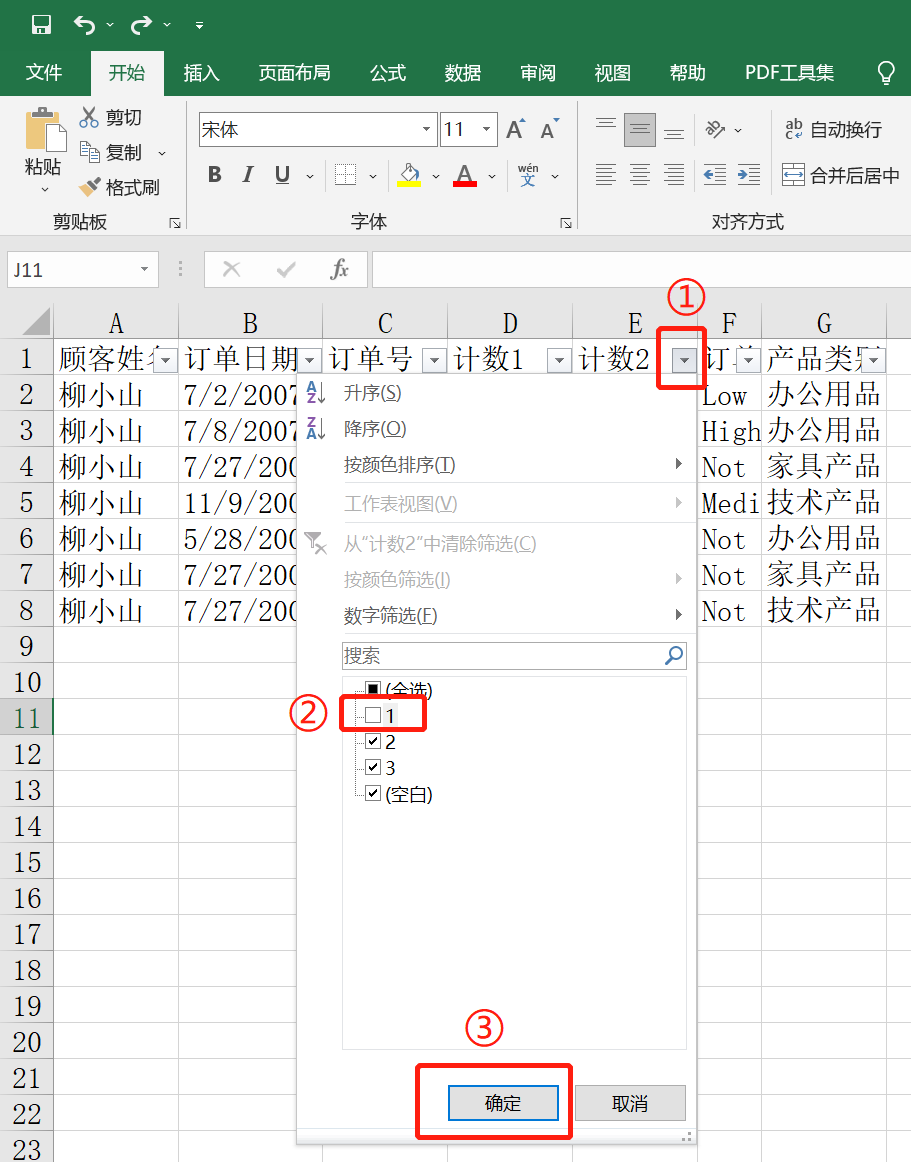Uncheck the (空白) blanks checkbox
911x1162 pixels.
click(x=374, y=794)
